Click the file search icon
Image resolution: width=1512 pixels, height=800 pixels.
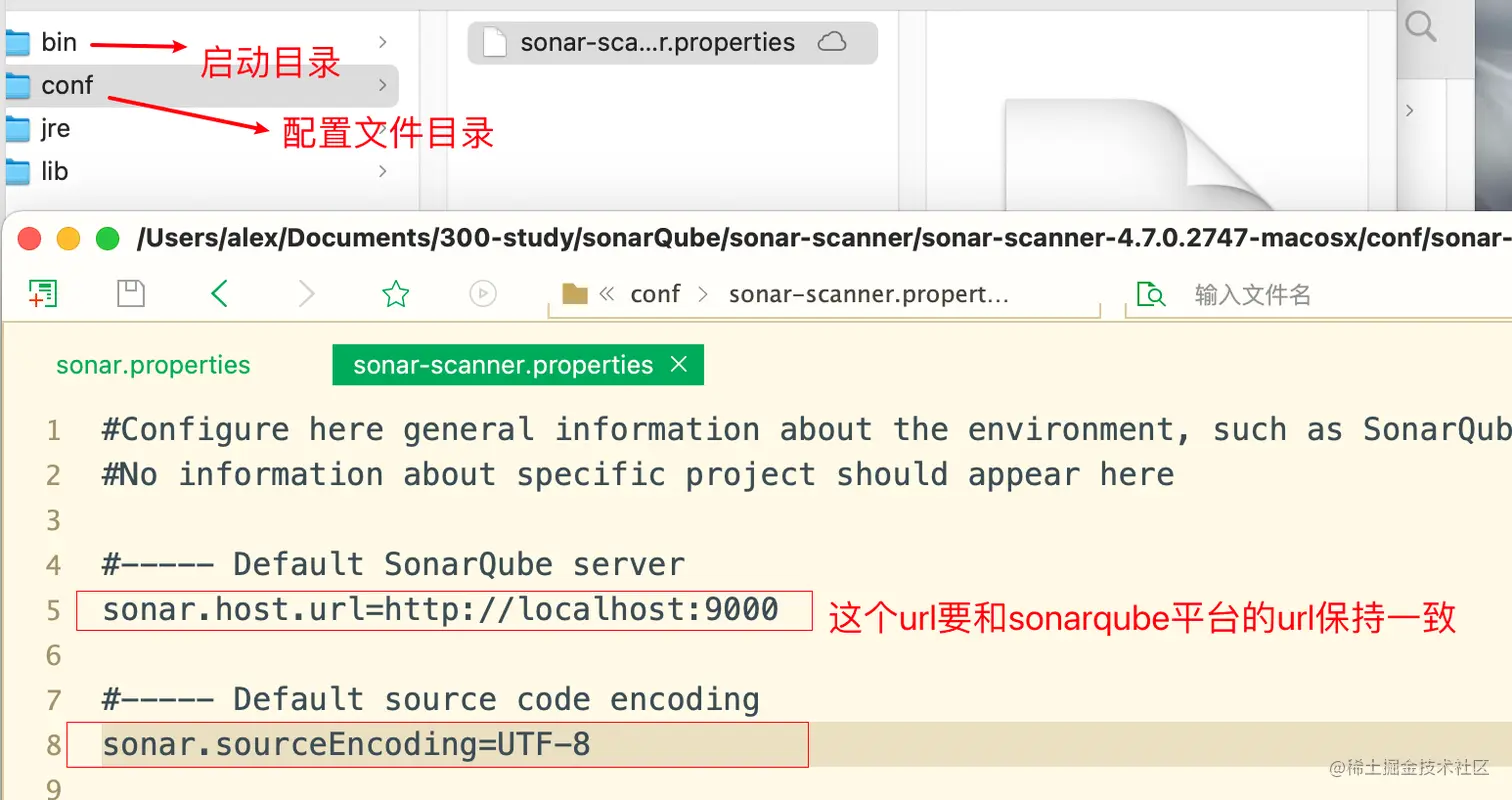pyautogui.click(x=1153, y=294)
